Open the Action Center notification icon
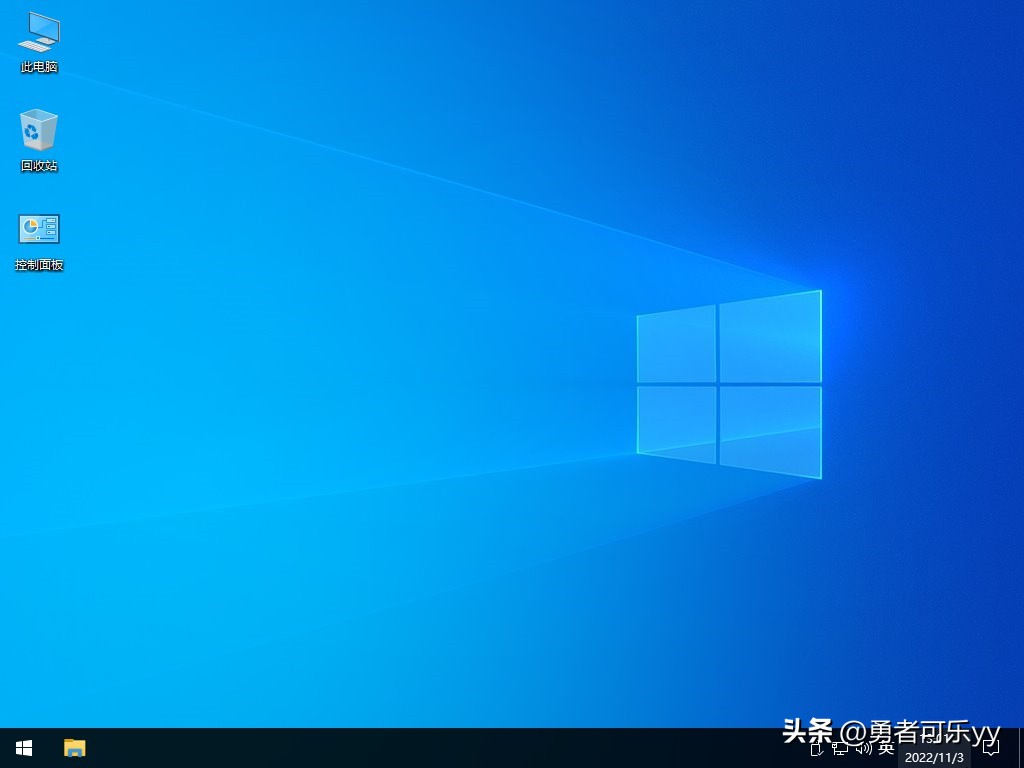 point(993,748)
